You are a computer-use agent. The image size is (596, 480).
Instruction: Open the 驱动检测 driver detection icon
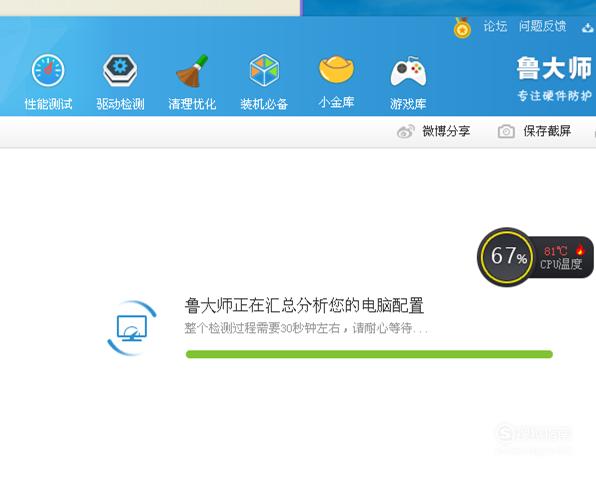pos(120,71)
